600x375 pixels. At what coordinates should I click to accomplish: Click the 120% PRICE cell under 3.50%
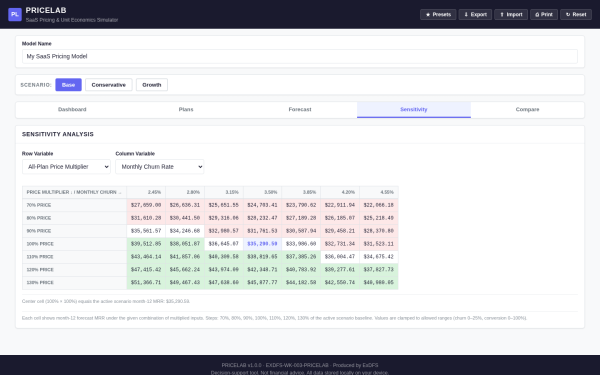point(262,270)
